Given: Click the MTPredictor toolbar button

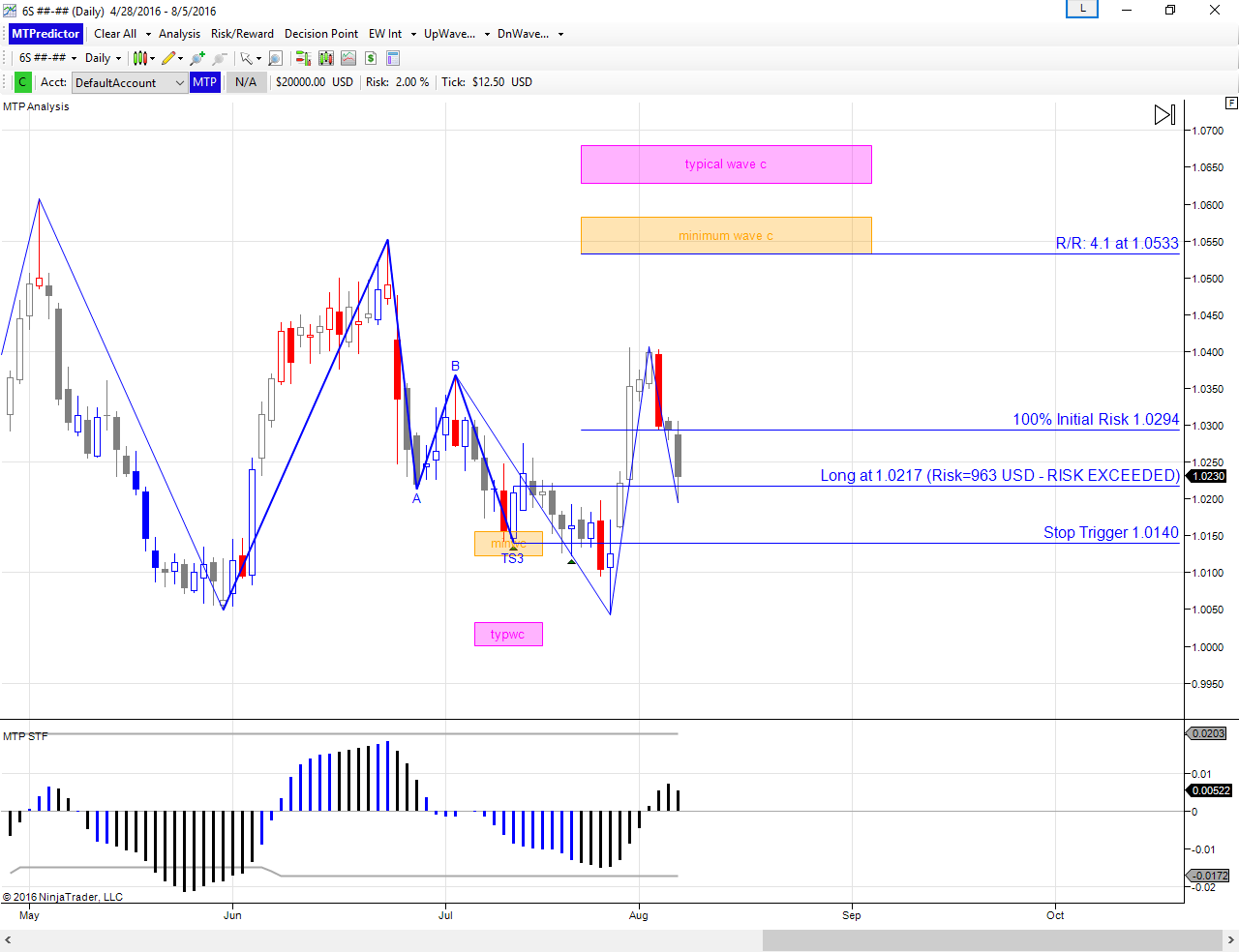Looking at the screenshot, I should 45,34.
